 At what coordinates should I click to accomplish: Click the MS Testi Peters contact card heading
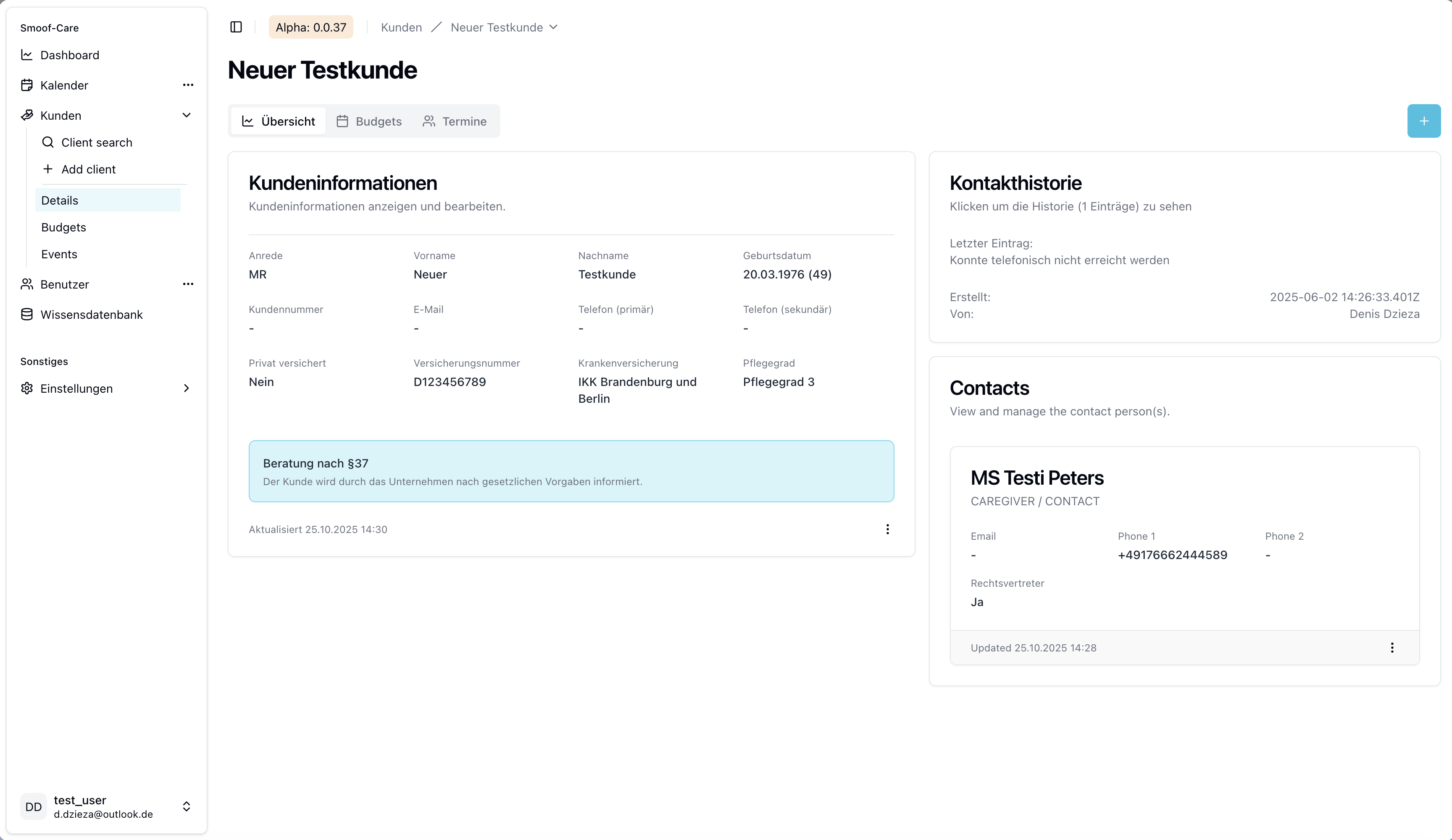pos(1037,478)
